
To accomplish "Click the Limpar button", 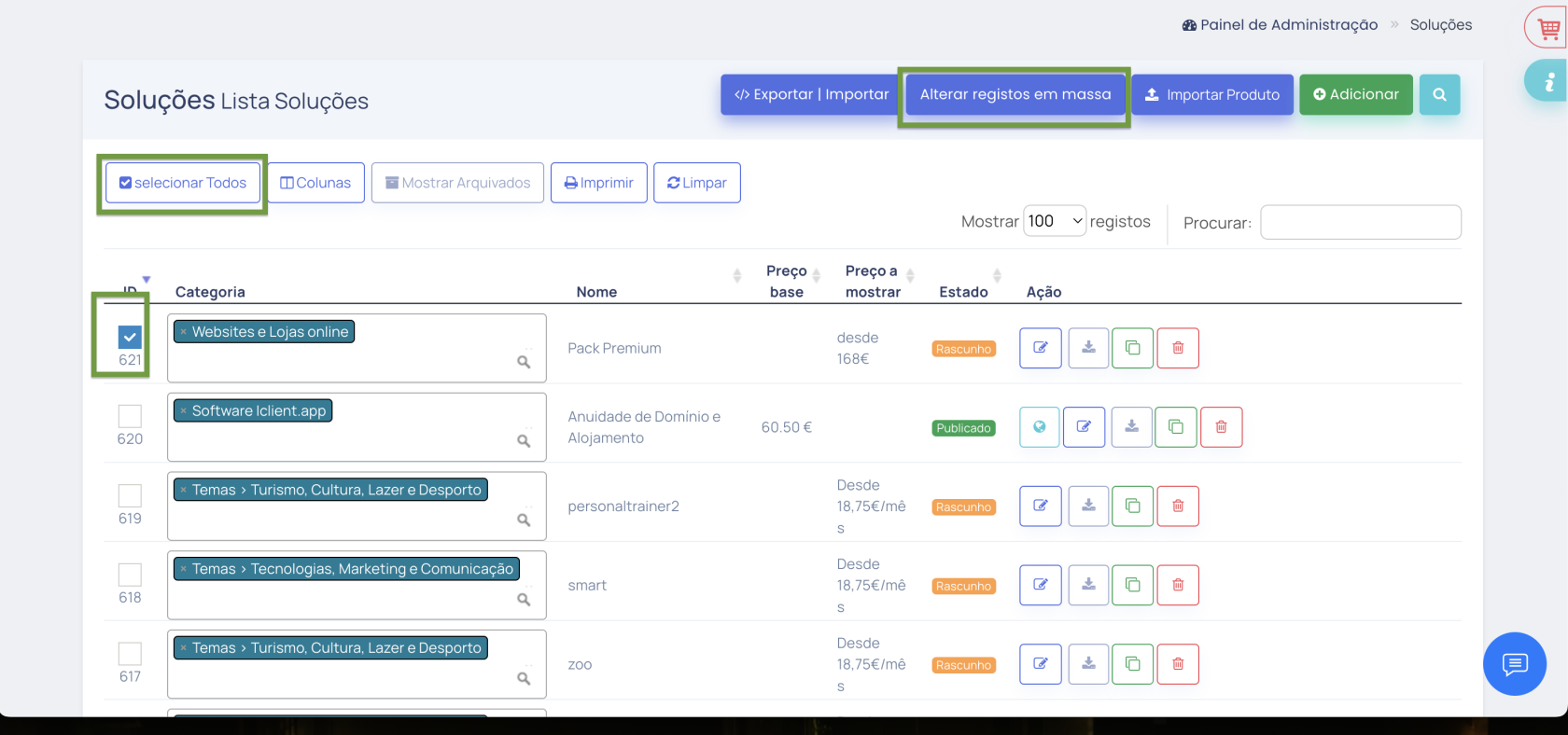I will coord(697,183).
